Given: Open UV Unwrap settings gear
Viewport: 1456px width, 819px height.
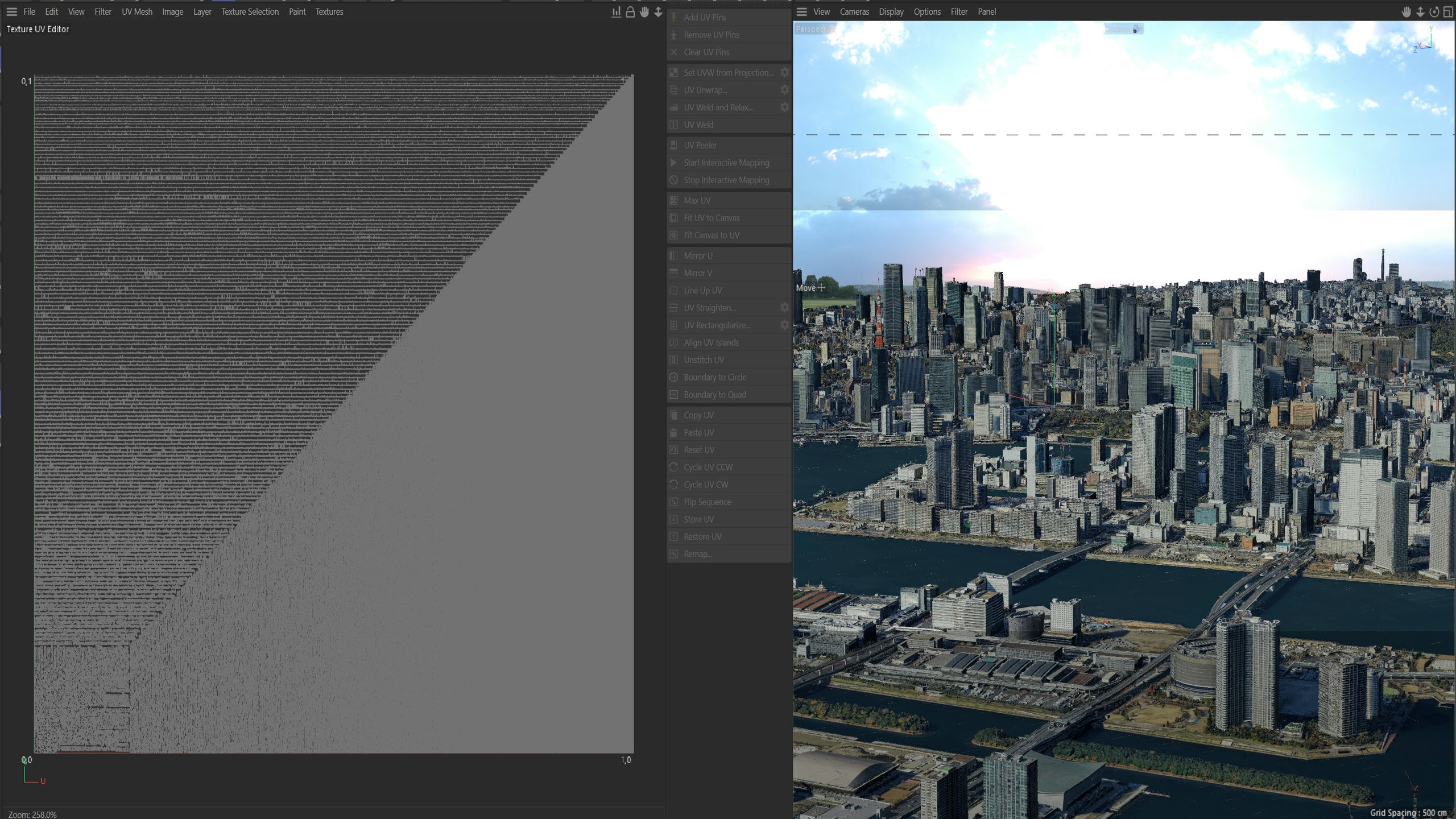Looking at the screenshot, I should (x=784, y=90).
